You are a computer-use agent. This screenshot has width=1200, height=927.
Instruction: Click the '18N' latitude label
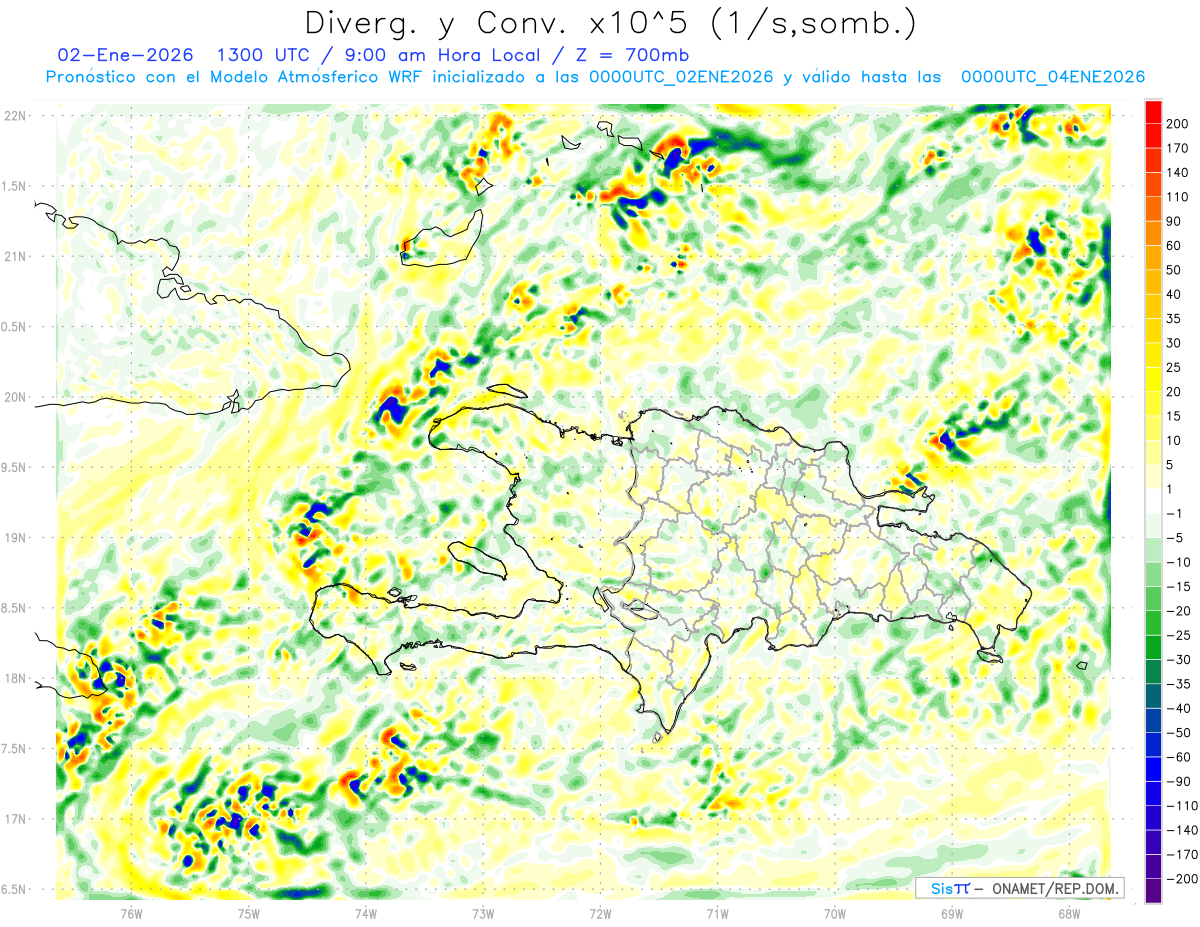pyautogui.click(x=14, y=679)
